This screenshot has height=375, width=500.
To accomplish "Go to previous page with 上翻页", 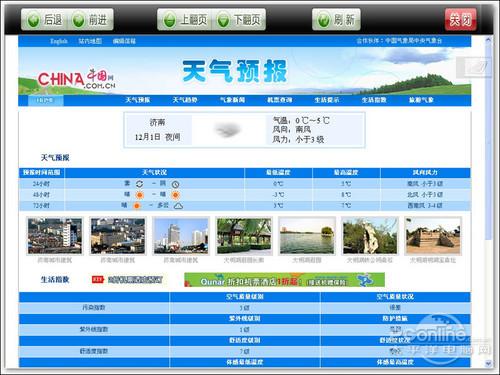I will [185, 20].
